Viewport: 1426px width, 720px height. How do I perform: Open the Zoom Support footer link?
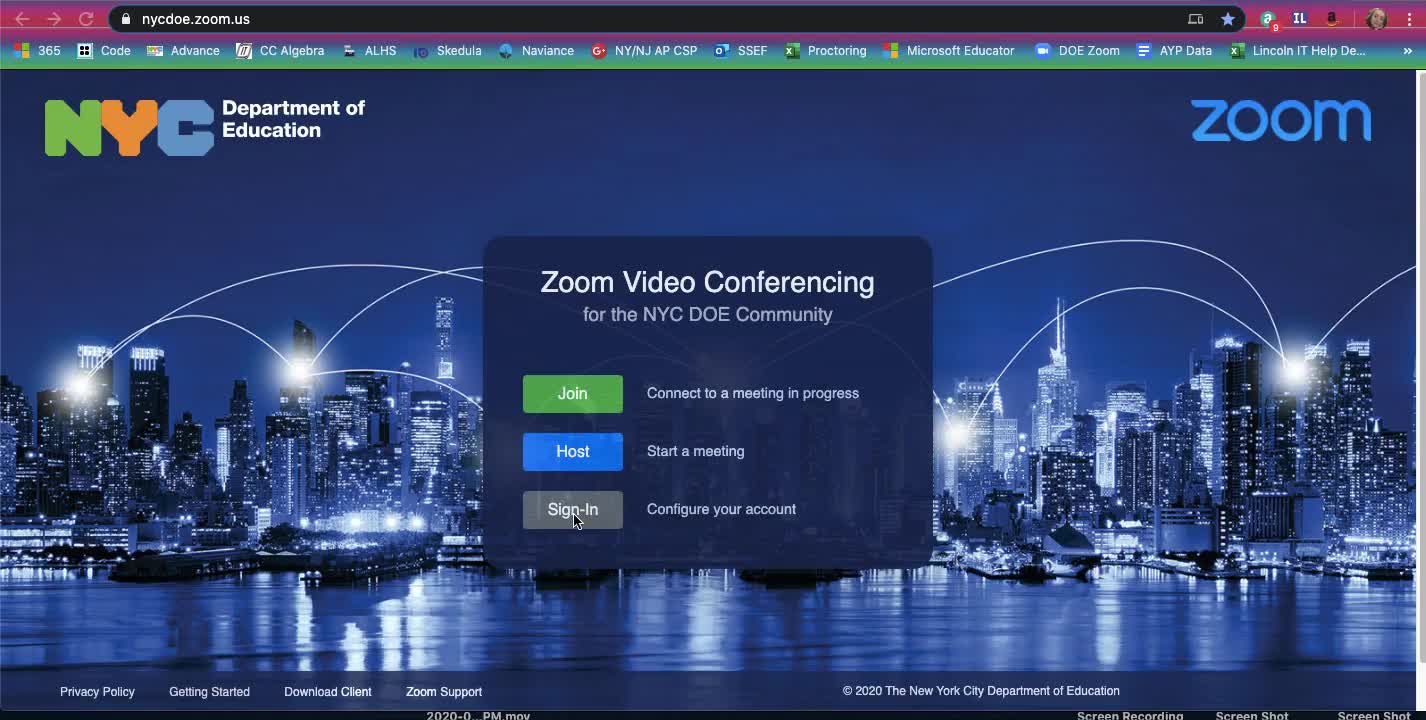point(443,692)
